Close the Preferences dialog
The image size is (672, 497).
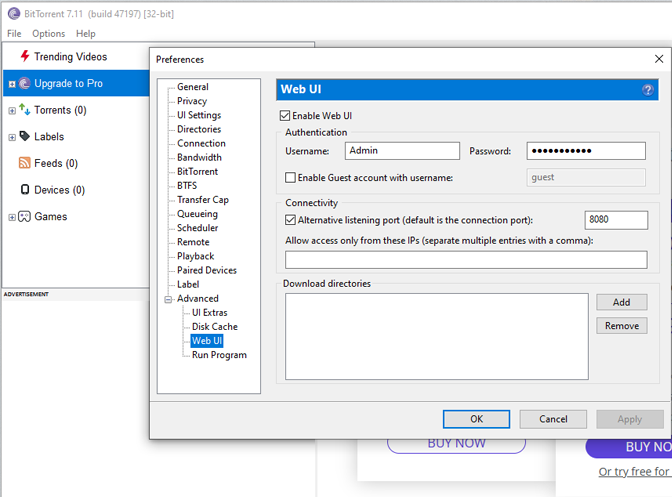point(659,59)
